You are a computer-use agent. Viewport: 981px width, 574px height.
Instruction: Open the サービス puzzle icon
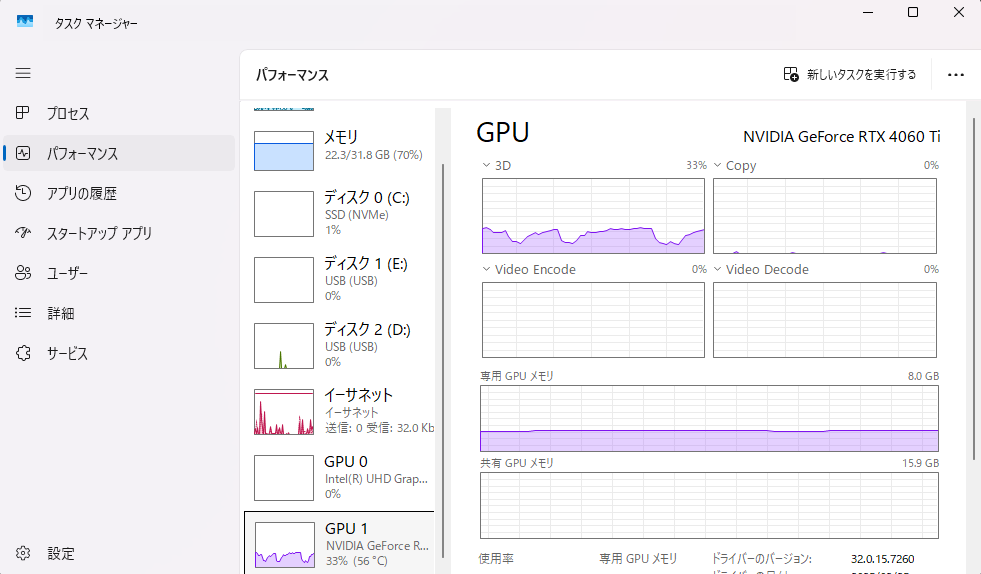[24, 354]
